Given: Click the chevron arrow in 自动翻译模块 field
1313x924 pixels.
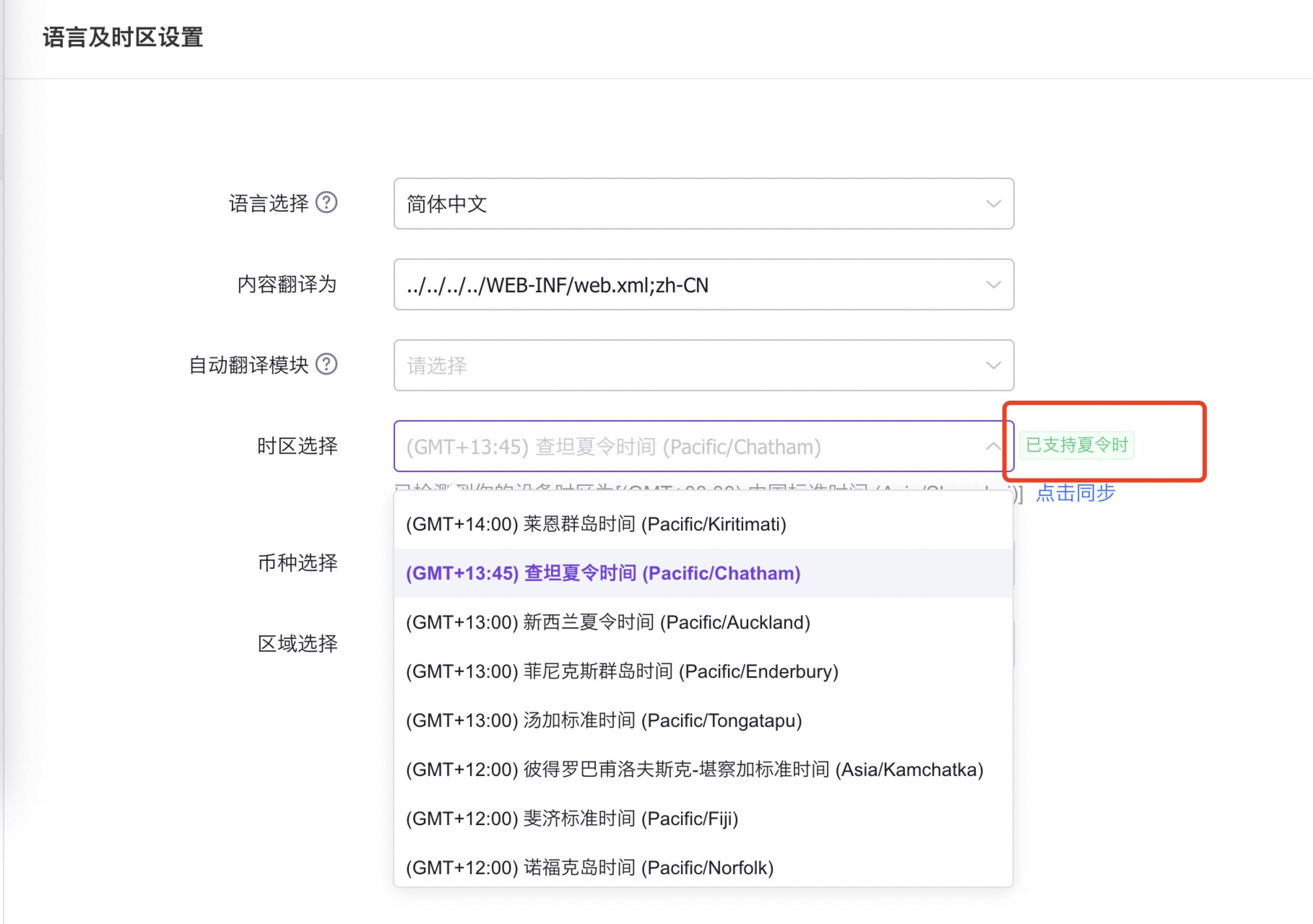Looking at the screenshot, I should click(993, 366).
